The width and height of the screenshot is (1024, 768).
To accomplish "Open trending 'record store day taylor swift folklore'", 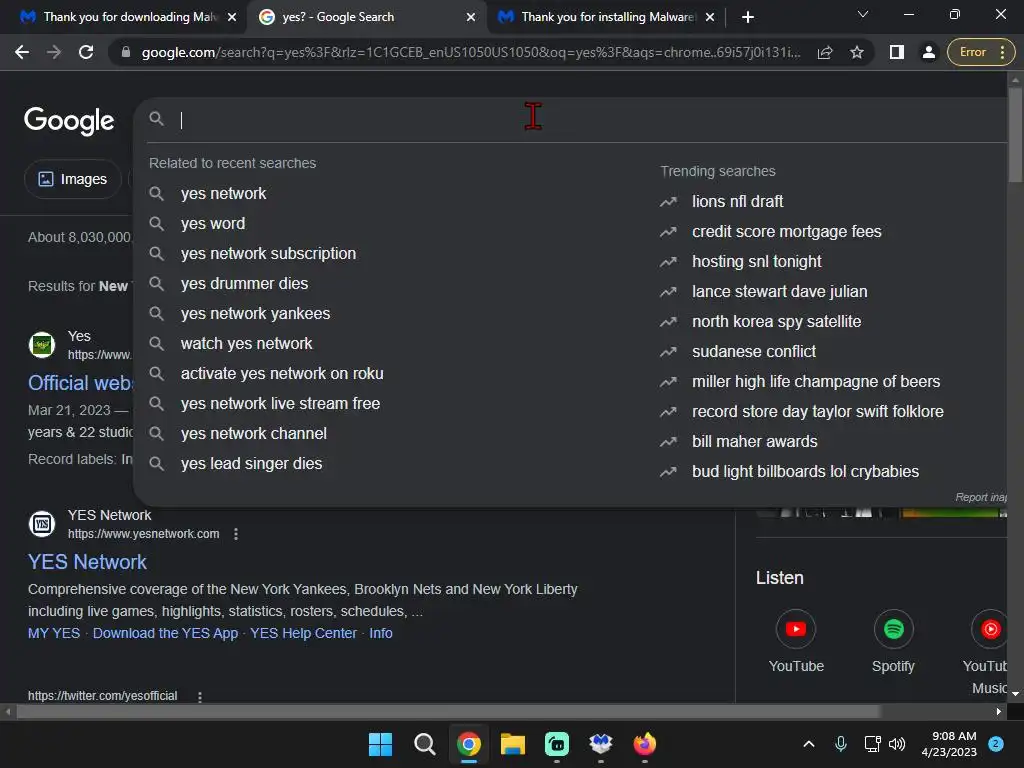I will click(x=818, y=411).
